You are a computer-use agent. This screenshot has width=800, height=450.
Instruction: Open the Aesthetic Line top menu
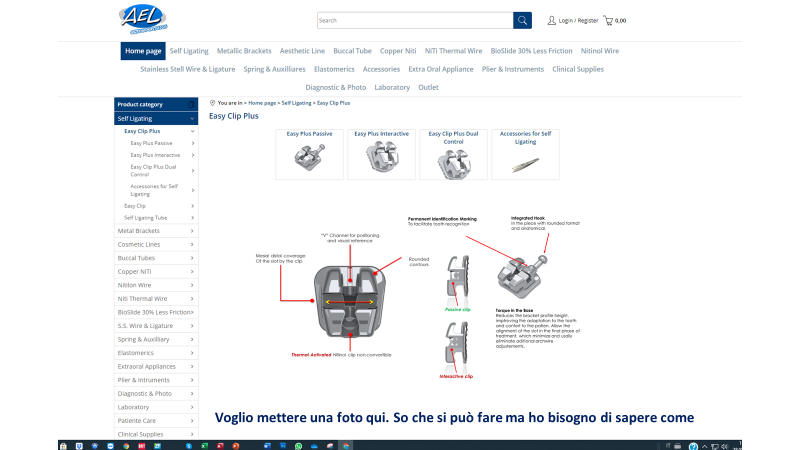pos(302,51)
